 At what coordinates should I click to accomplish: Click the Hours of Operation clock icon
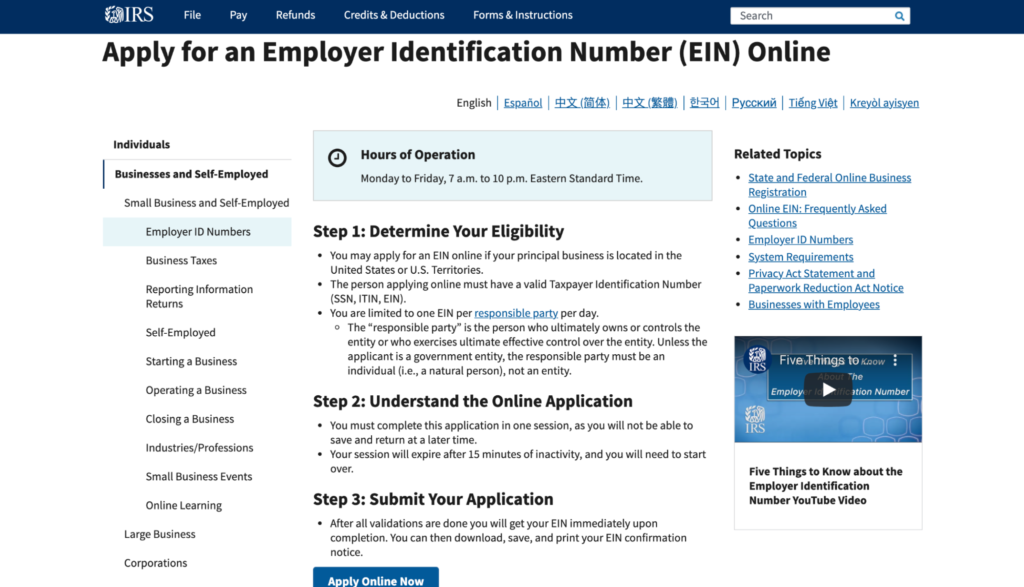pyautogui.click(x=337, y=157)
